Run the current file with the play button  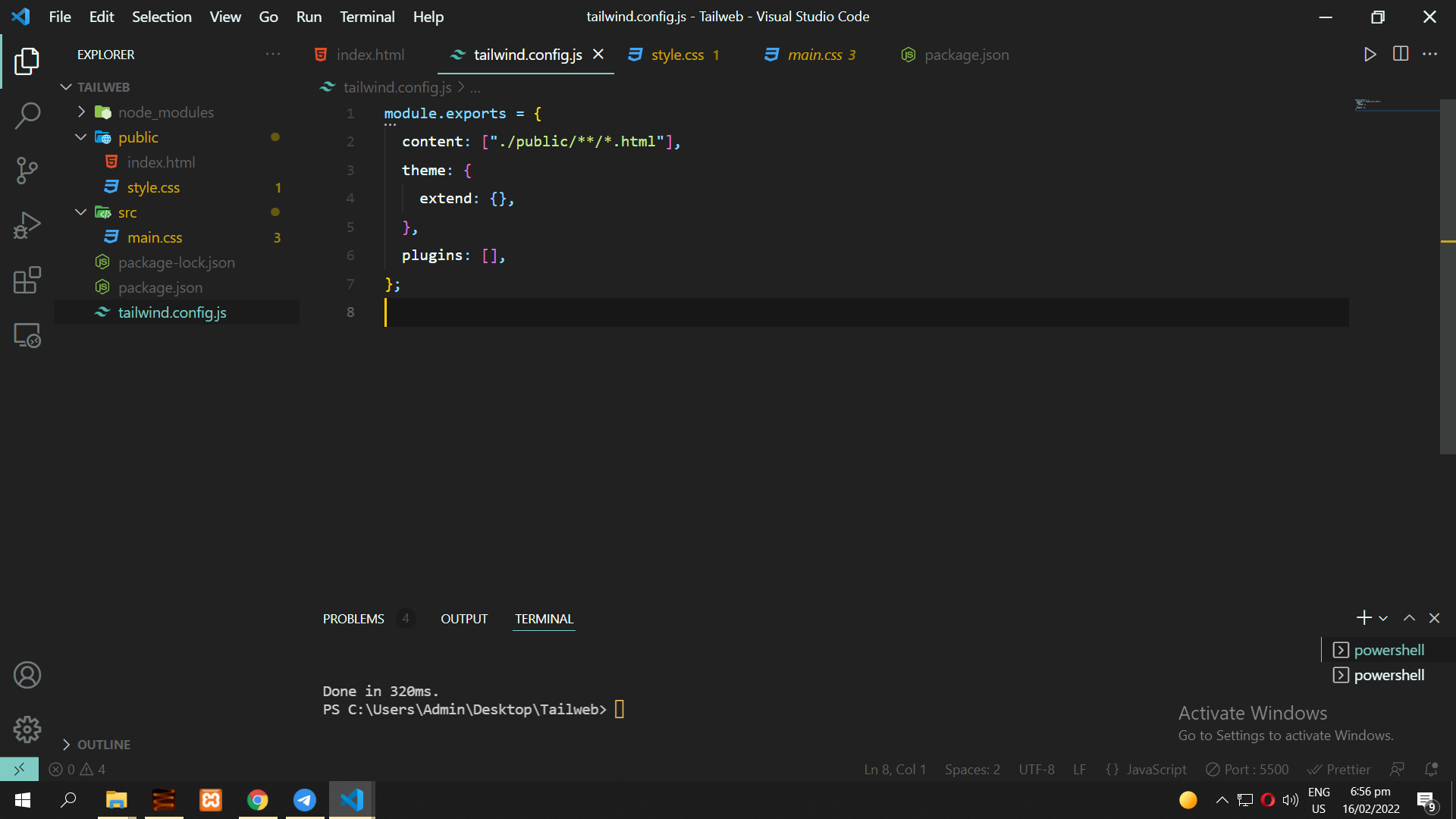tap(1370, 54)
